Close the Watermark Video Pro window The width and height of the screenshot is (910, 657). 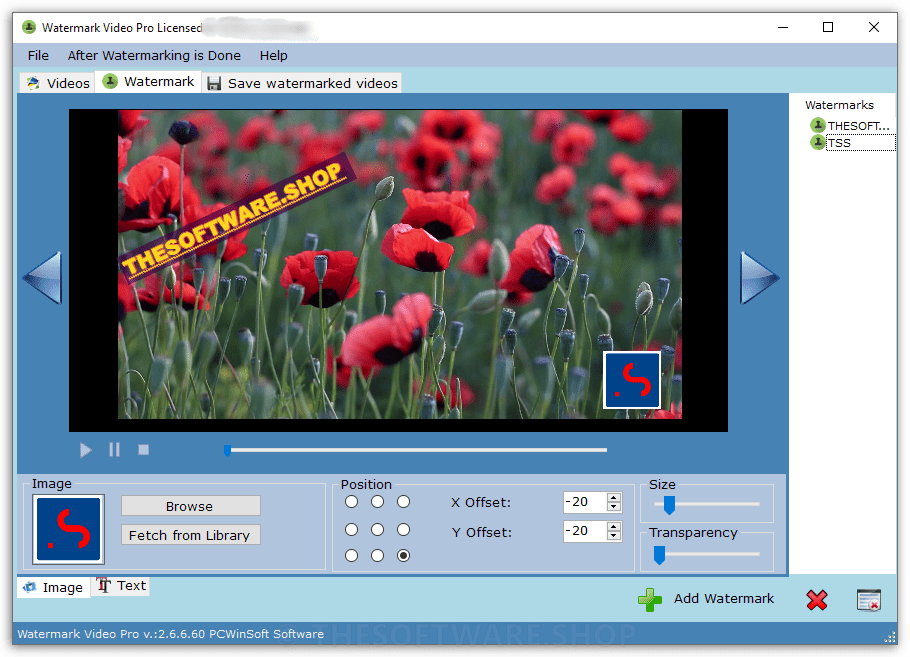874,27
